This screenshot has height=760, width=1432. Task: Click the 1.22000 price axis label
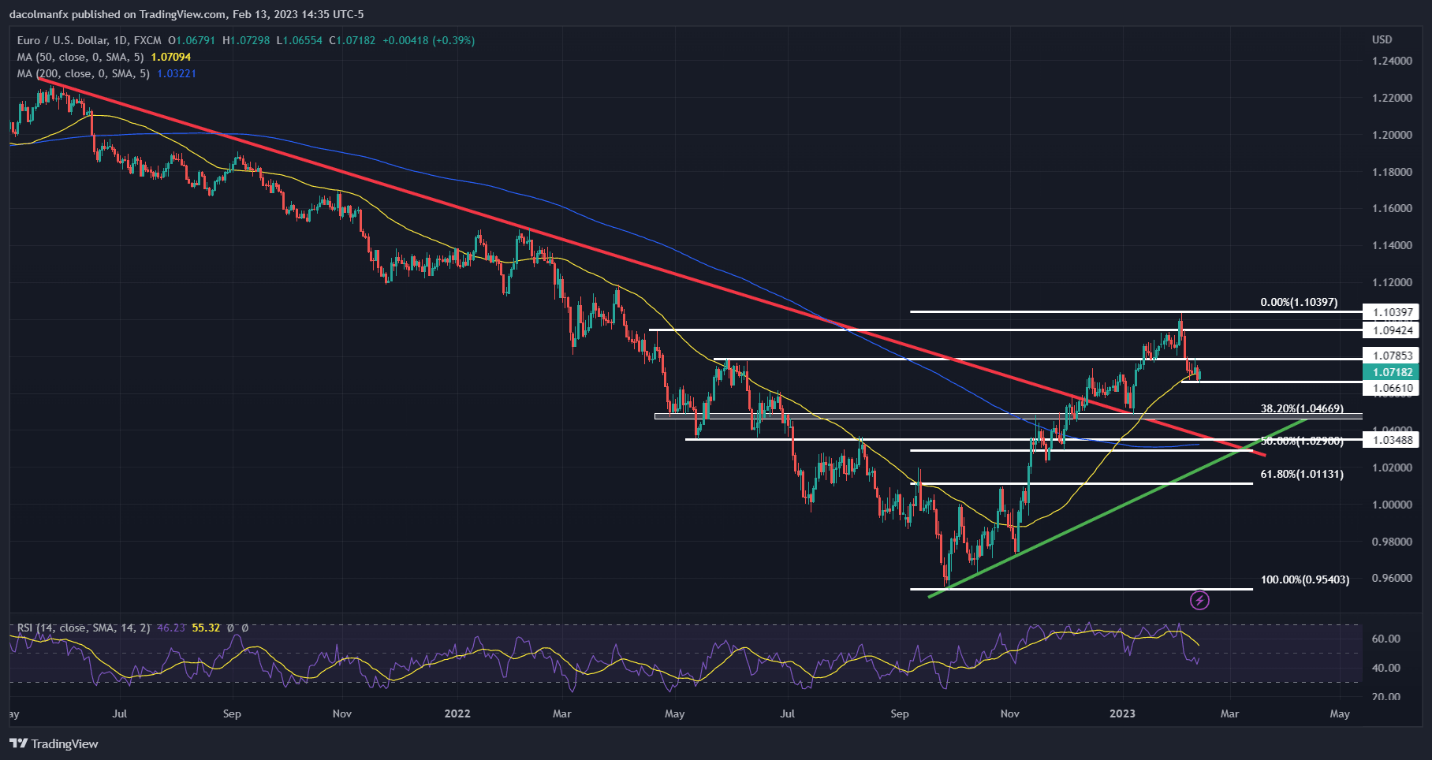(1390, 98)
